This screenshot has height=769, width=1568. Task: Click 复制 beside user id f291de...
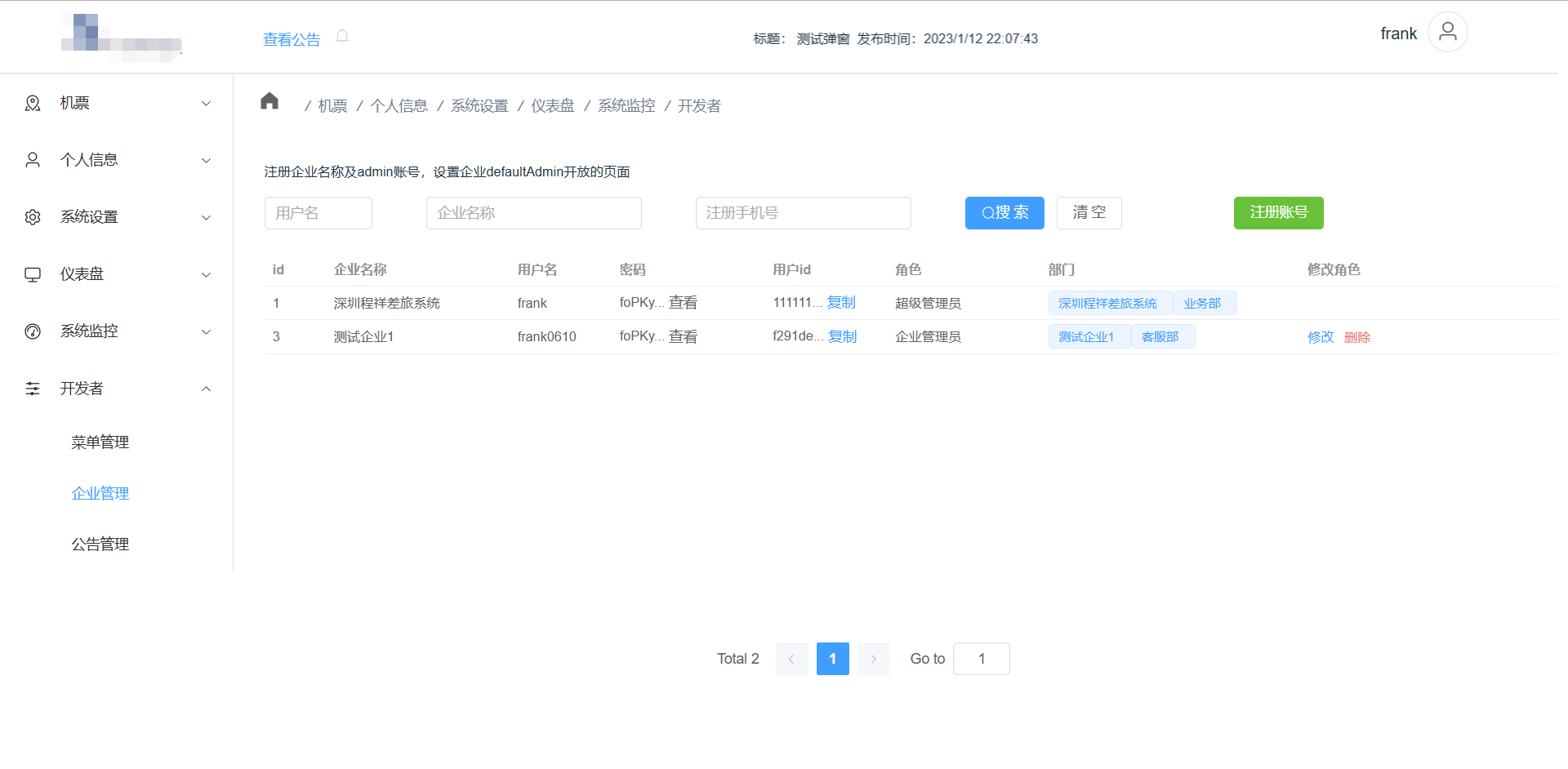click(x=843, y=336)
